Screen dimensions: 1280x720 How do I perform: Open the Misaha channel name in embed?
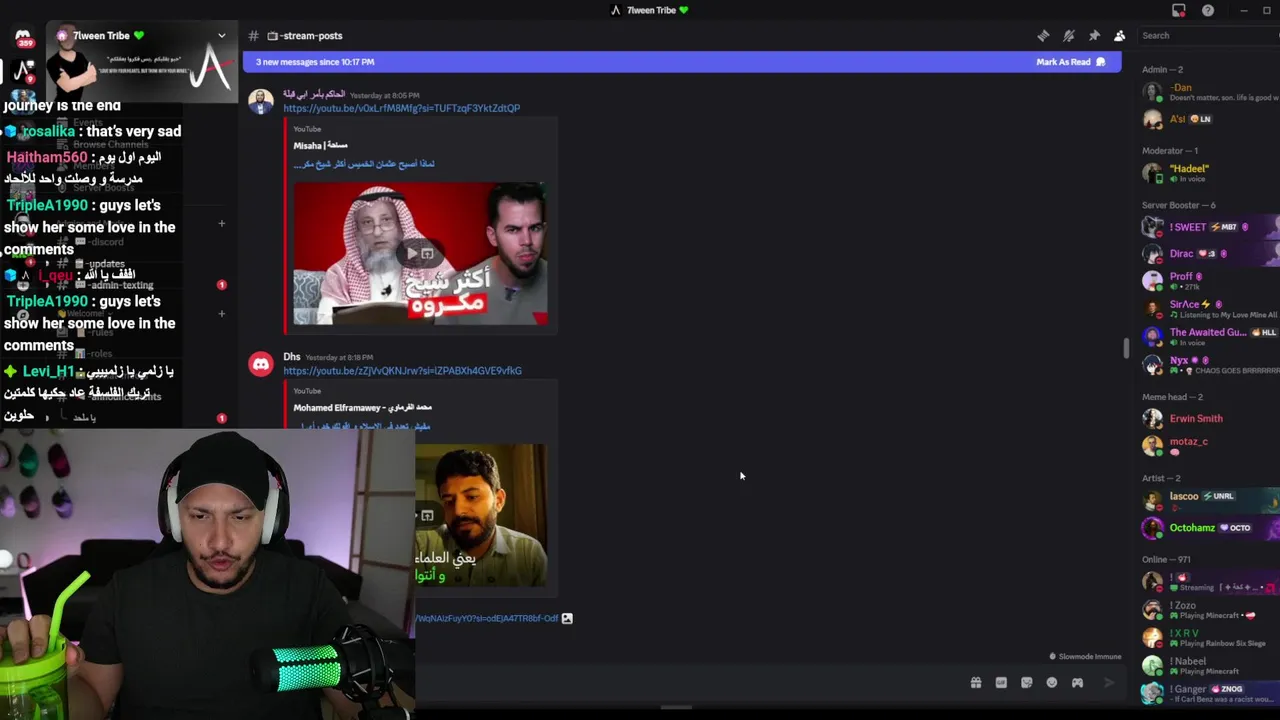[x=320, y=145]
